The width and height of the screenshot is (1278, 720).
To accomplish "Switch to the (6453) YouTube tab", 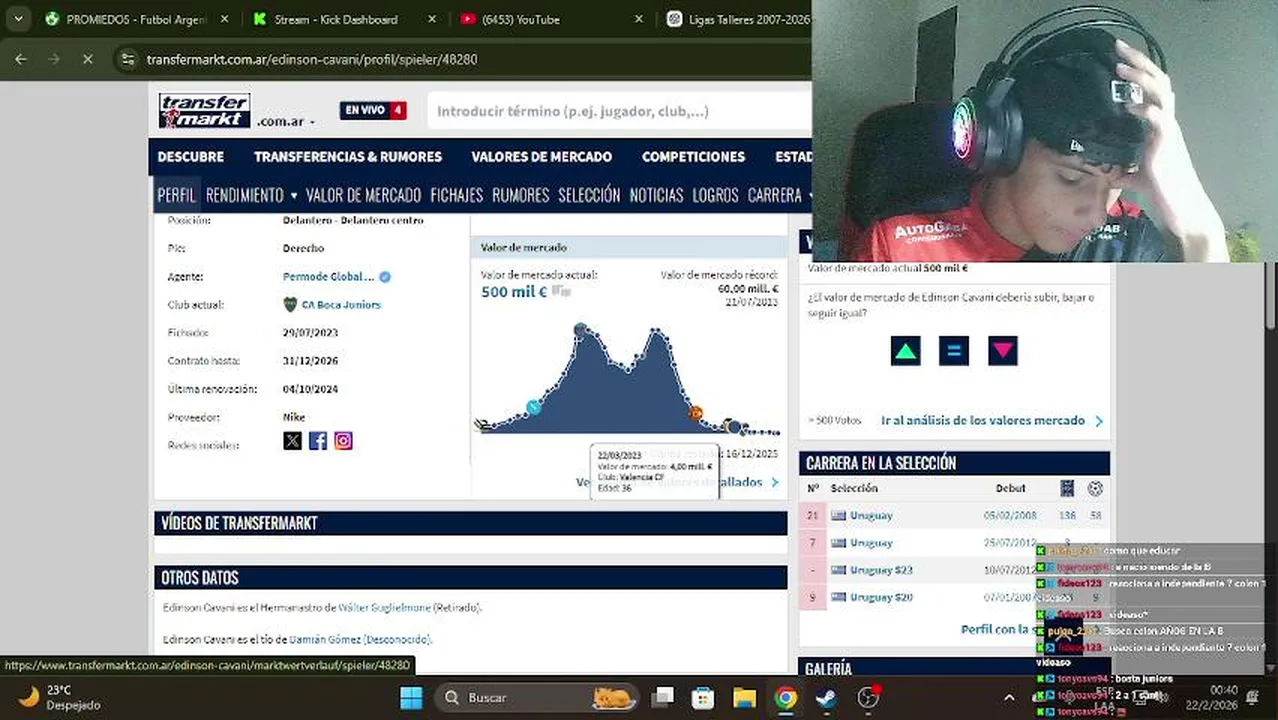I will [520, 19].
